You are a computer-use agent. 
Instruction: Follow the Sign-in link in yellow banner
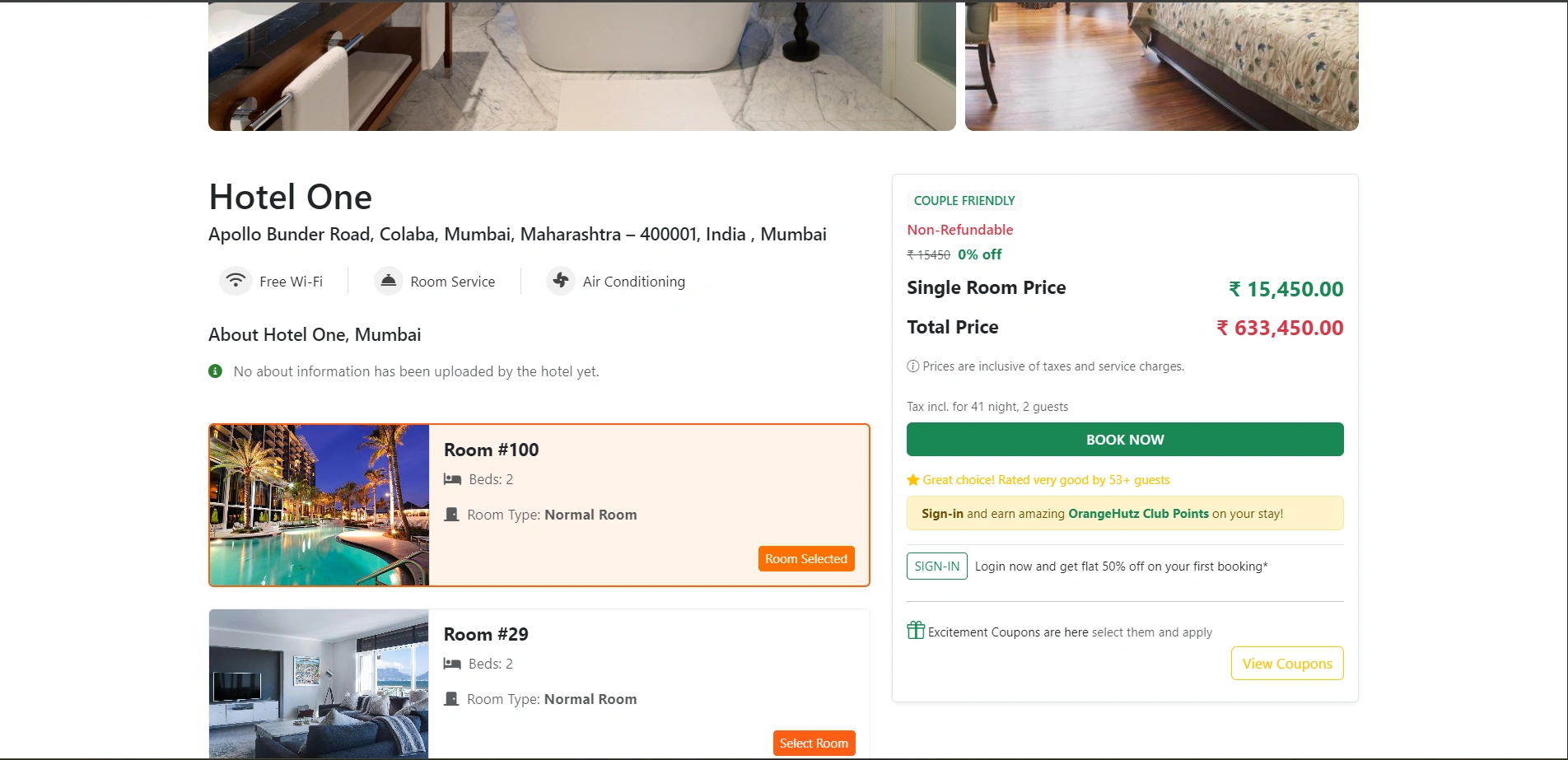pos(942,514)
